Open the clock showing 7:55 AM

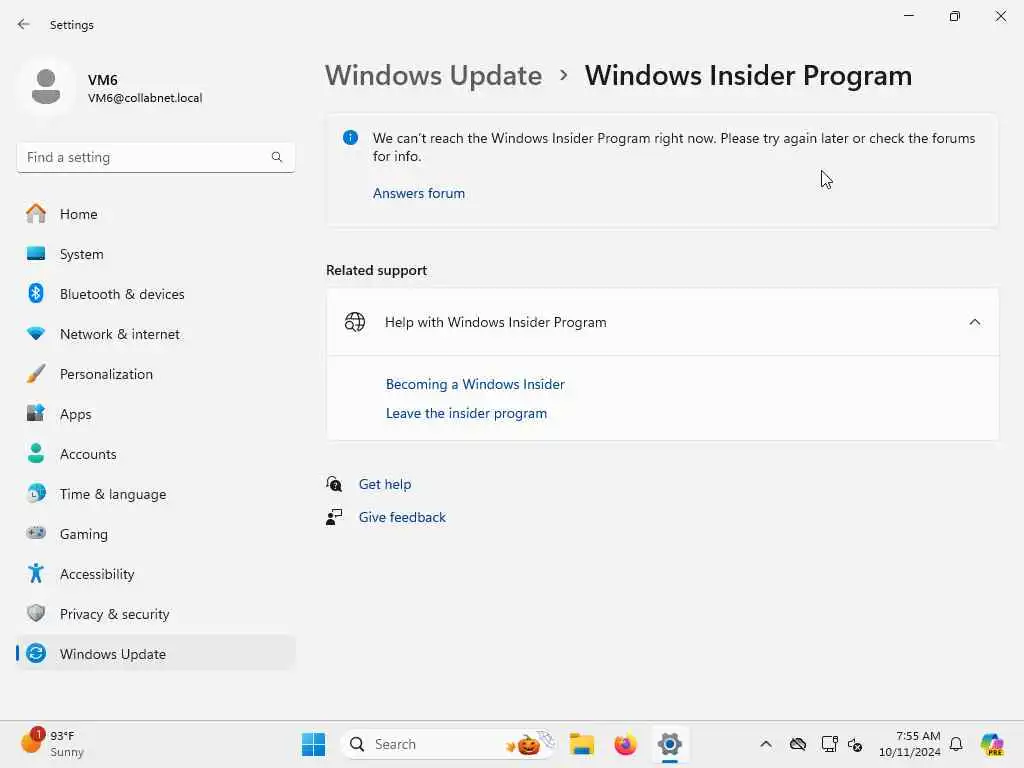pos(910,744)
